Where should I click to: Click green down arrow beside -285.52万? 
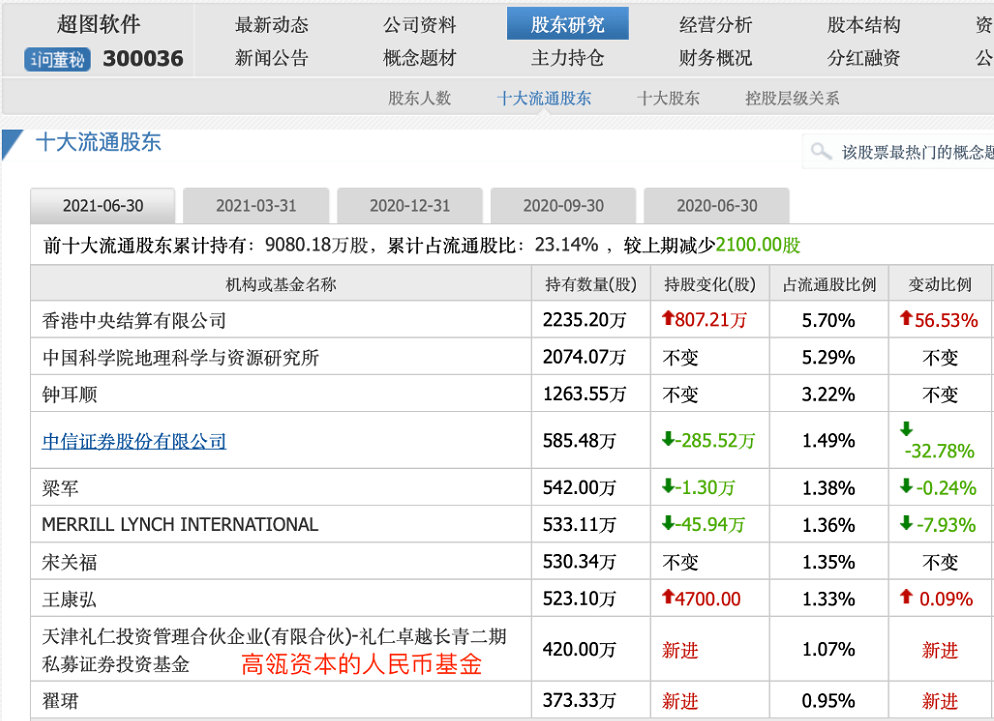coord(668,440)
